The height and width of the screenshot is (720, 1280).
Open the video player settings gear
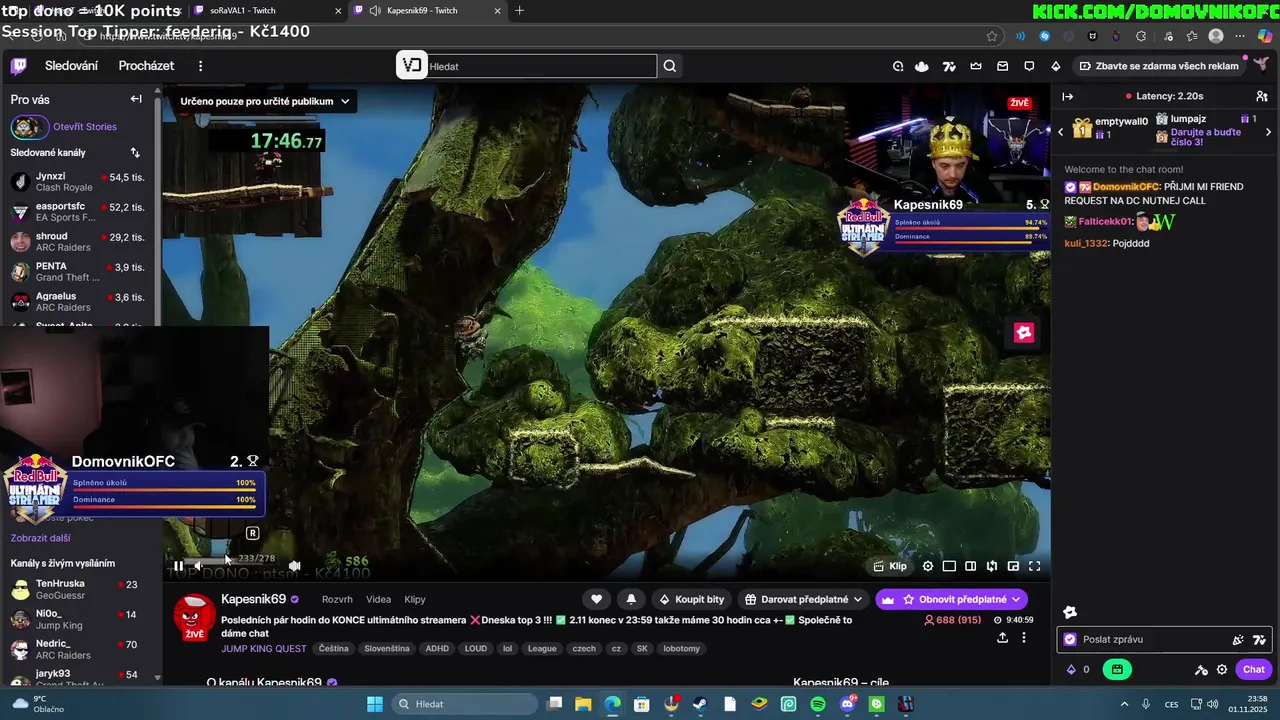point(928,566)
